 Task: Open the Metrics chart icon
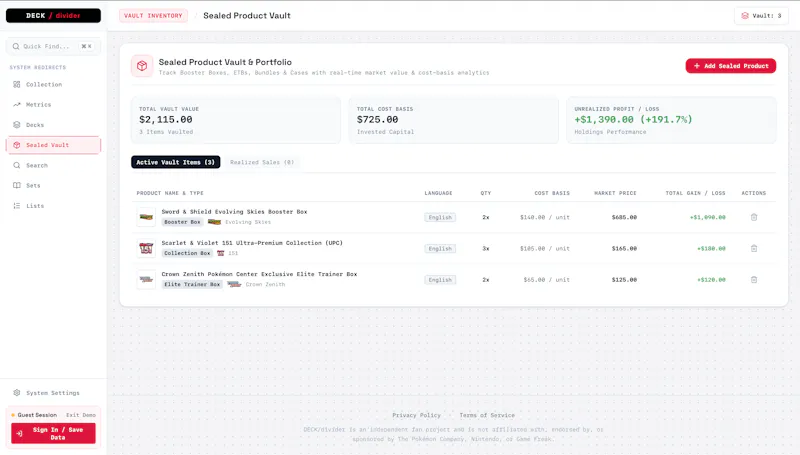click(17, 105)
